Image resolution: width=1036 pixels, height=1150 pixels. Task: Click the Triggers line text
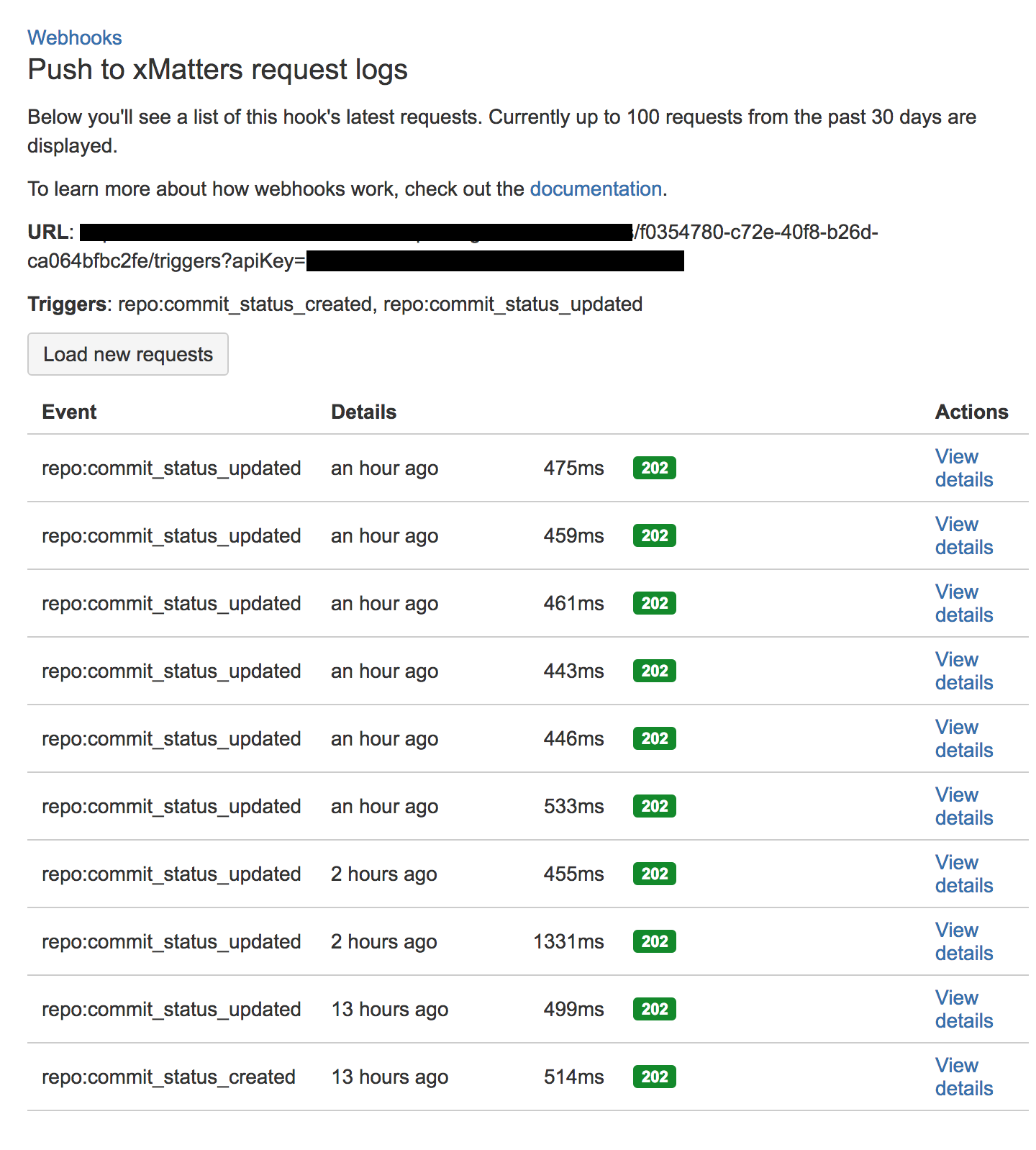click(x=335, y=304)
